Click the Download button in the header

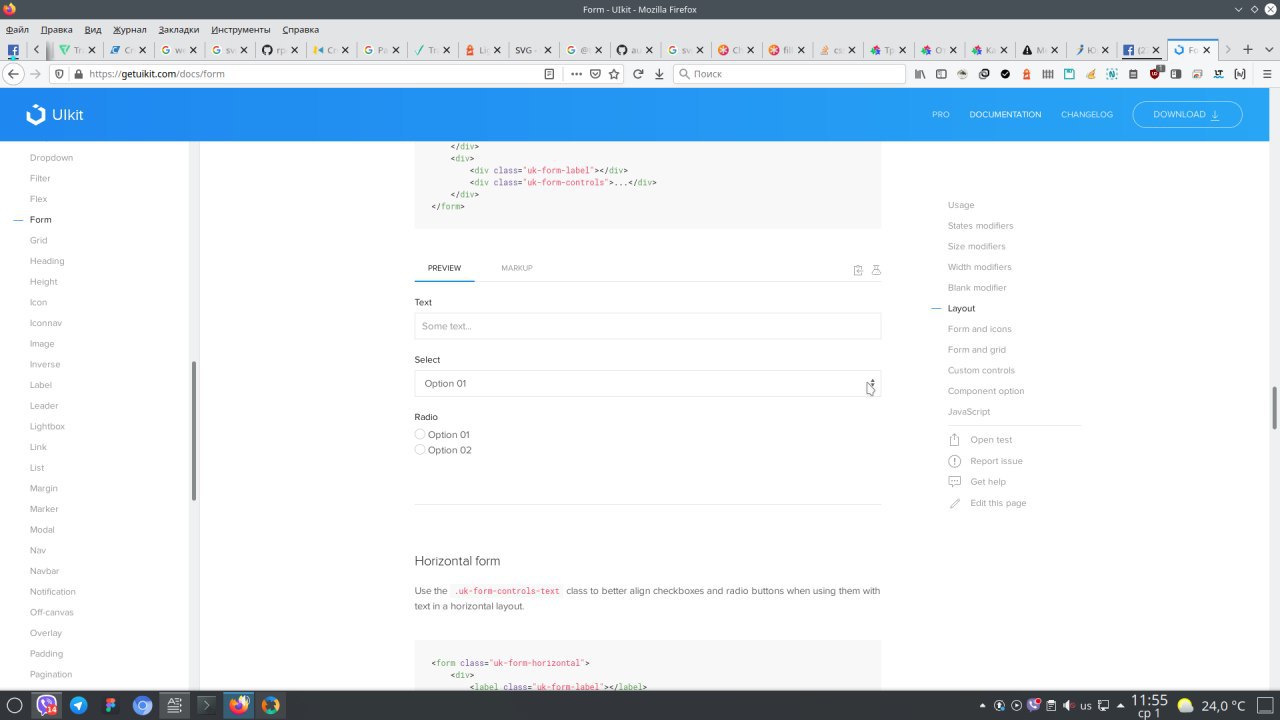1187,115
